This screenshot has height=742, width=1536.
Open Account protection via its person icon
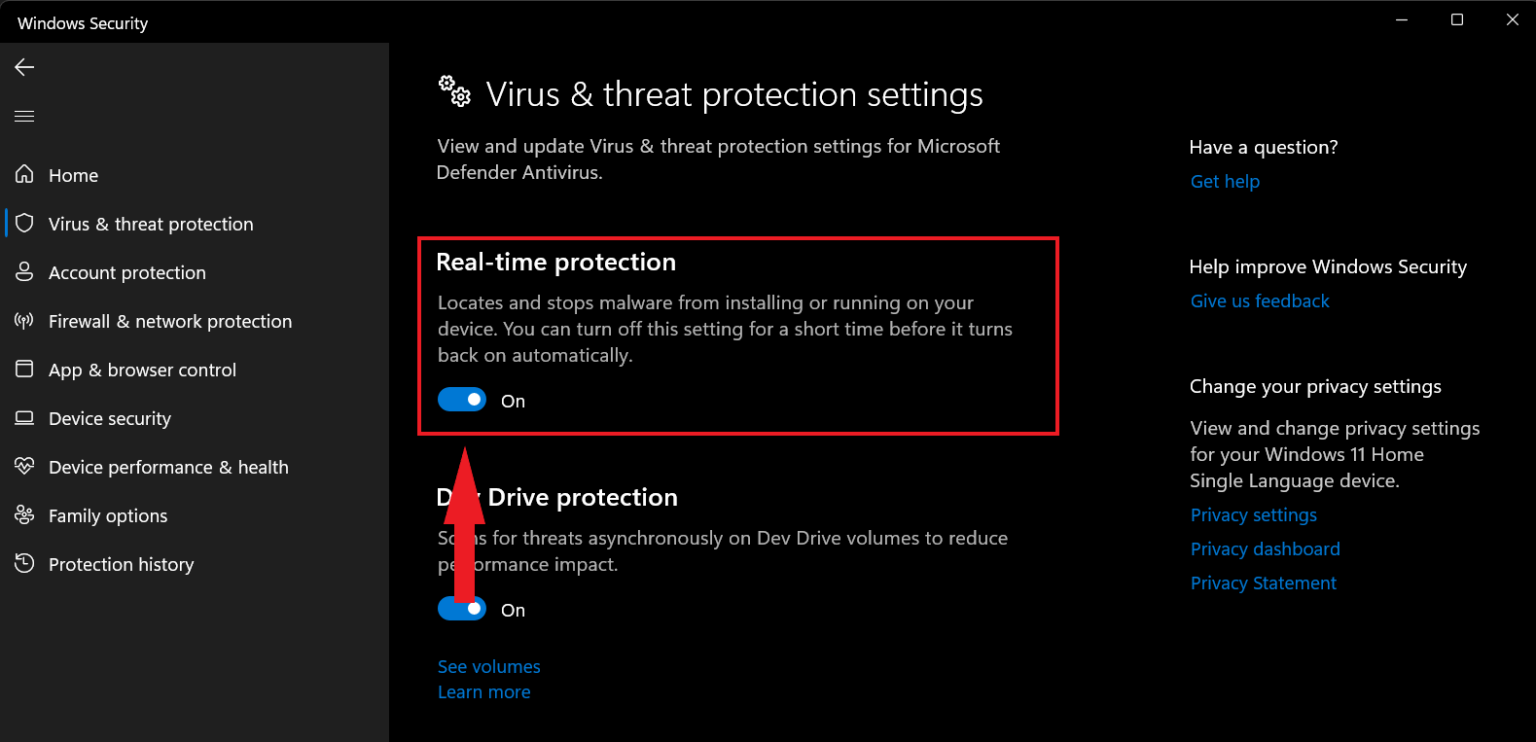point(24,272)
